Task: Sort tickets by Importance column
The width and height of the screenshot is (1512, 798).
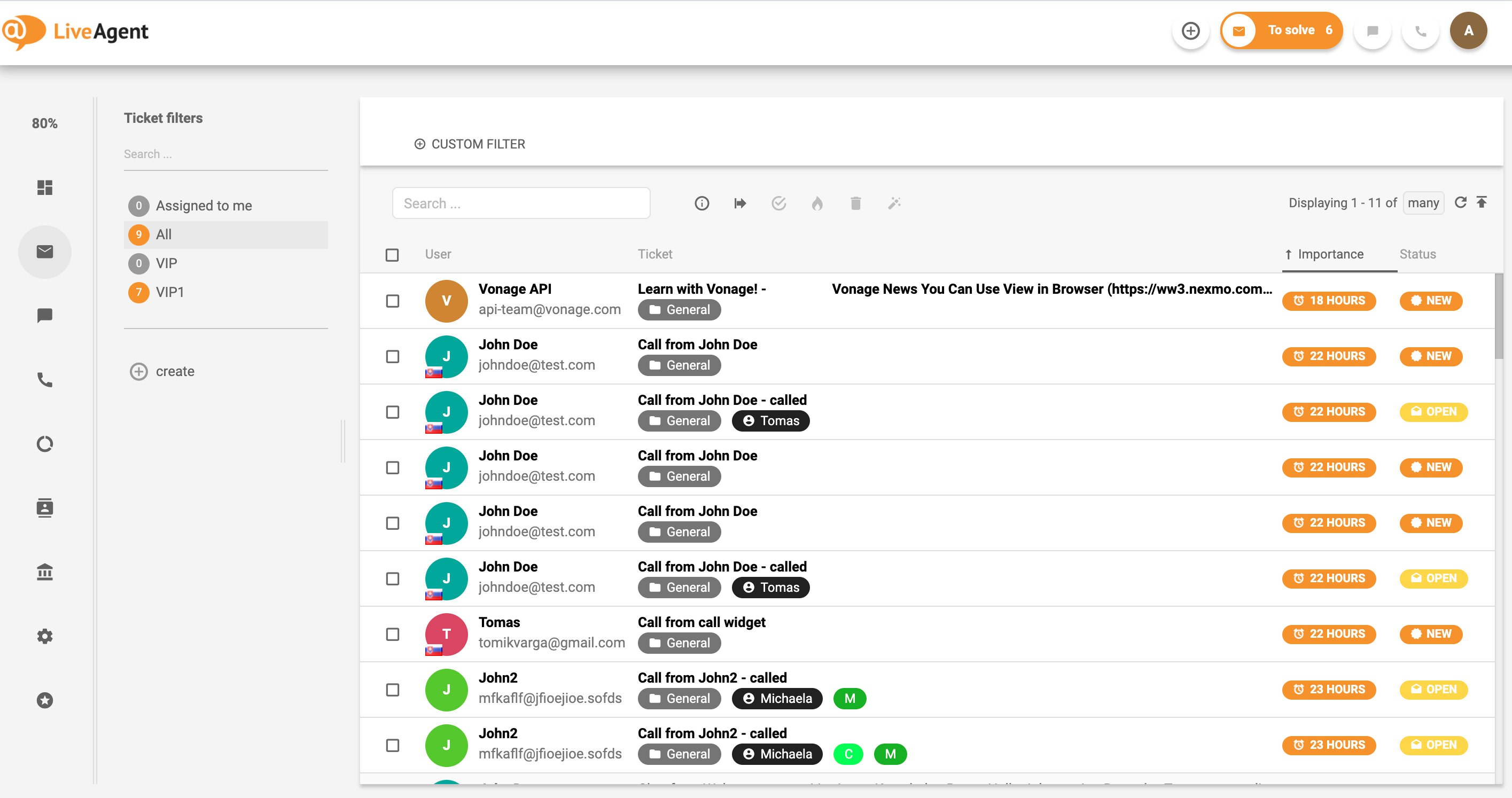Action: tap(1329, 254)
